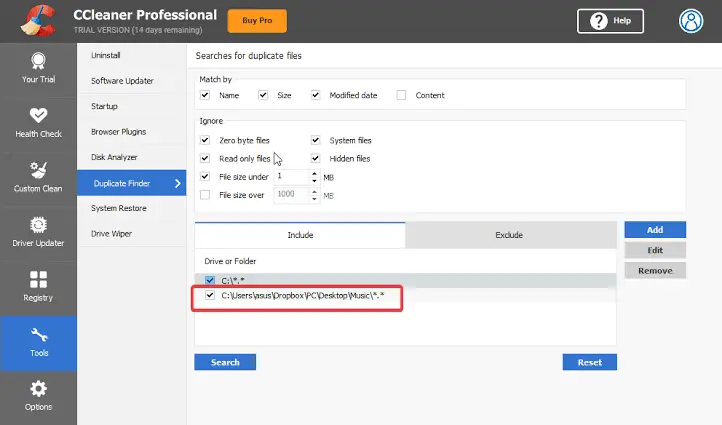Switch to the Exclude tab
This screenshot has height=425, width=722.
(x=511, y=235)
